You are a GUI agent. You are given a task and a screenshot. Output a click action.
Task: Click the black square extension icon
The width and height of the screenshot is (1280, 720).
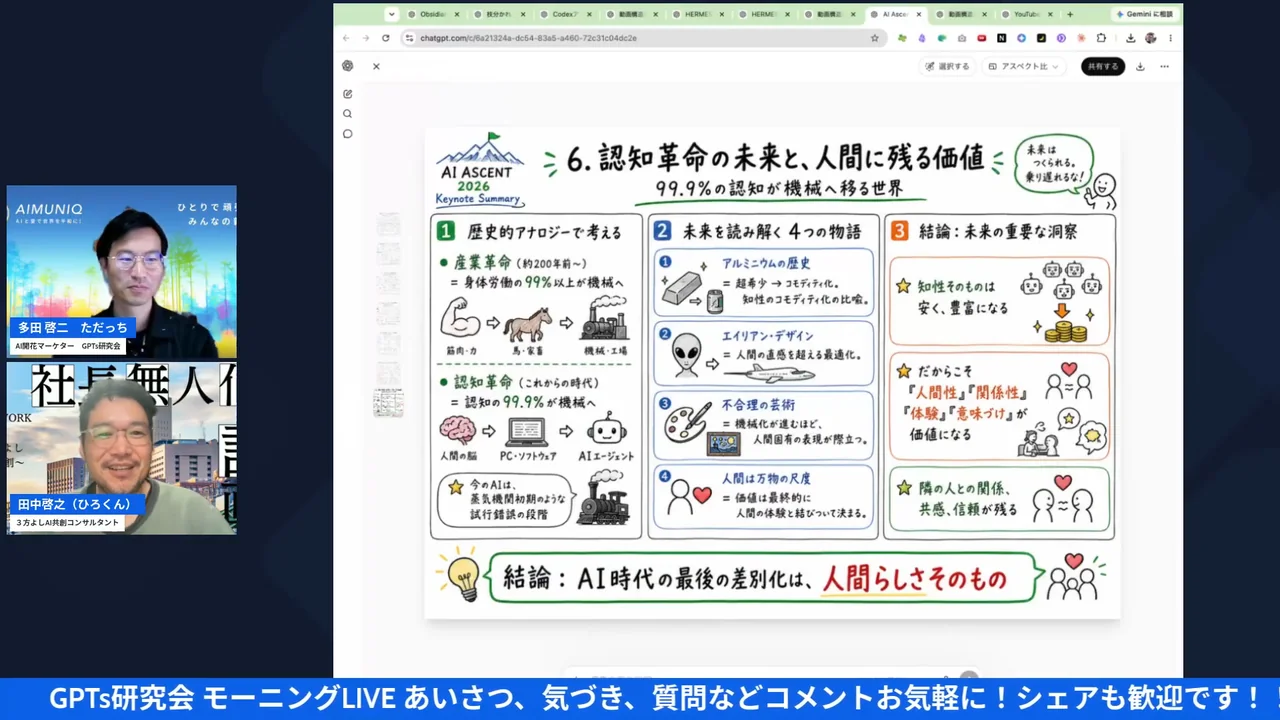[1041, 38]
